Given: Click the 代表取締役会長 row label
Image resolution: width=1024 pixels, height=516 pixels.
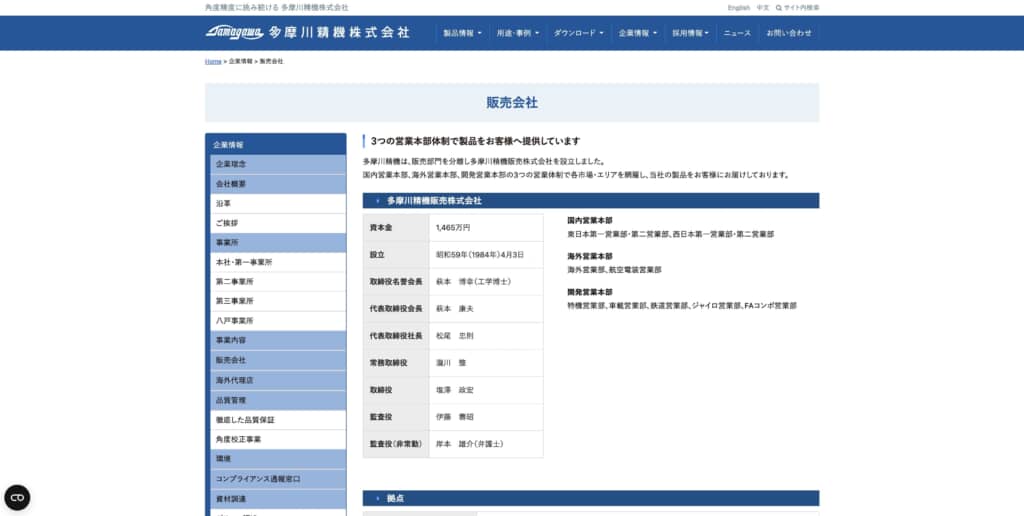Looking at the screenshot, I should click(396, 308).
